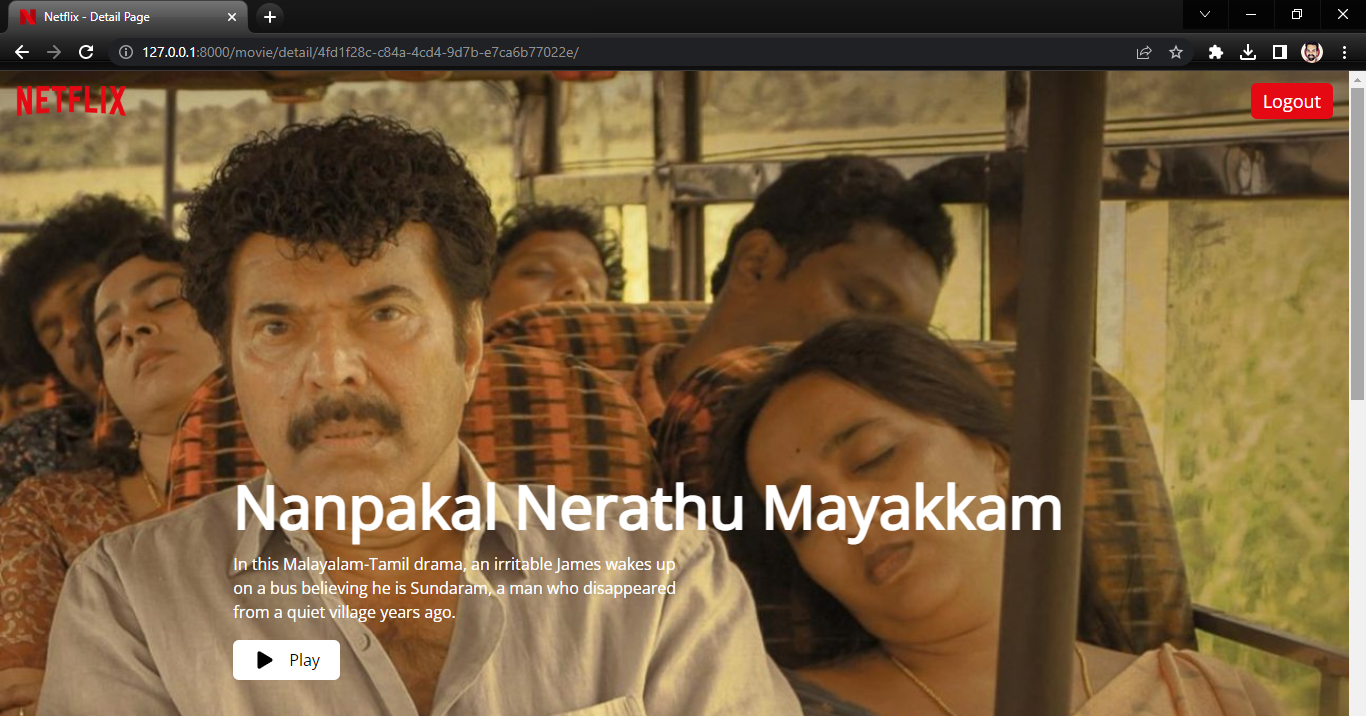Open the Chrome profile avatar
Screen dimensions: 1366x716
(1312, 52)
